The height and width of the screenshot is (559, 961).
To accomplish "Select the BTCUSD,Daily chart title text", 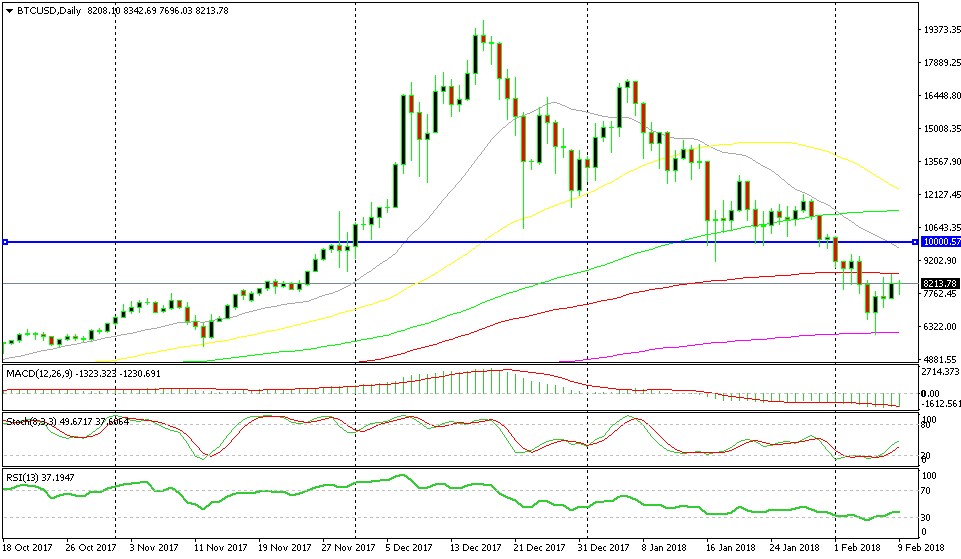I will pos(48,10).
